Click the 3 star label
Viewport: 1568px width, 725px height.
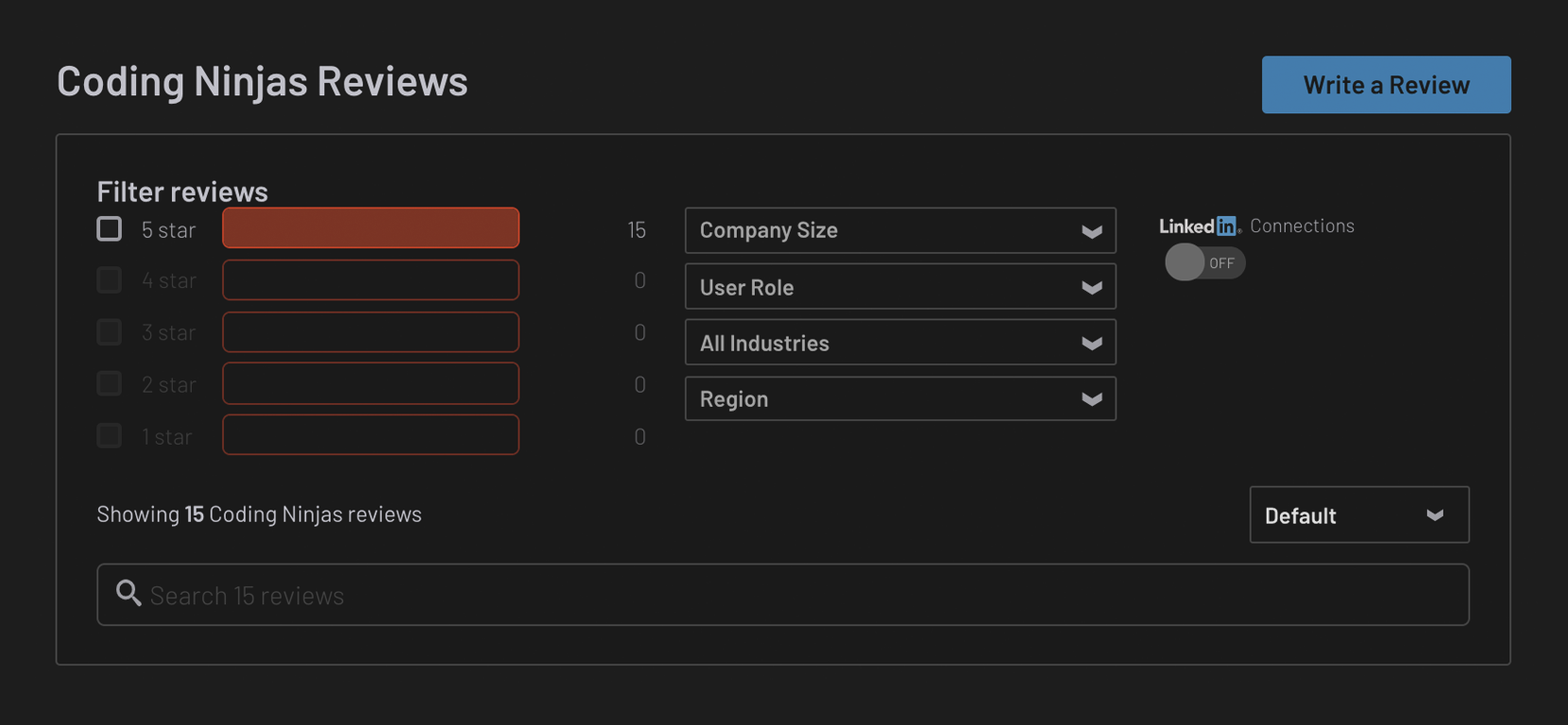168,332
